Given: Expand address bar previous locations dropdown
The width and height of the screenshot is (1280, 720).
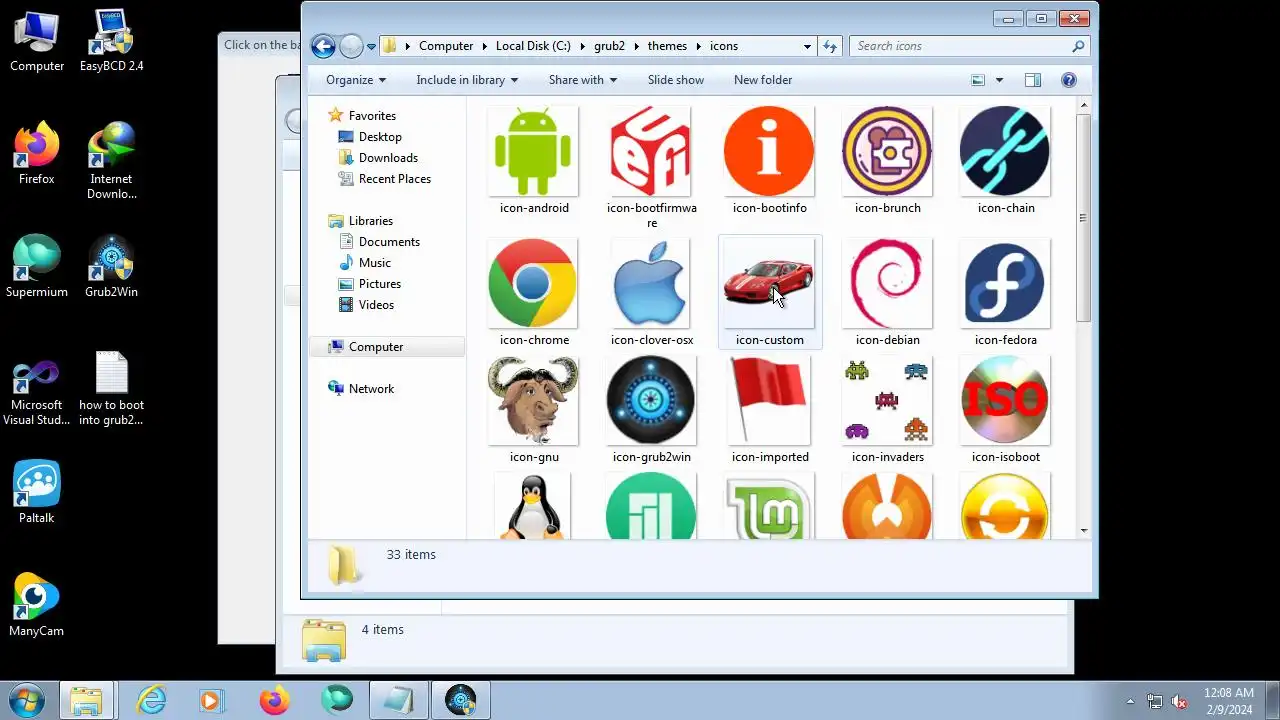Looking at the screenshot, I should click(x=807, y=46).
